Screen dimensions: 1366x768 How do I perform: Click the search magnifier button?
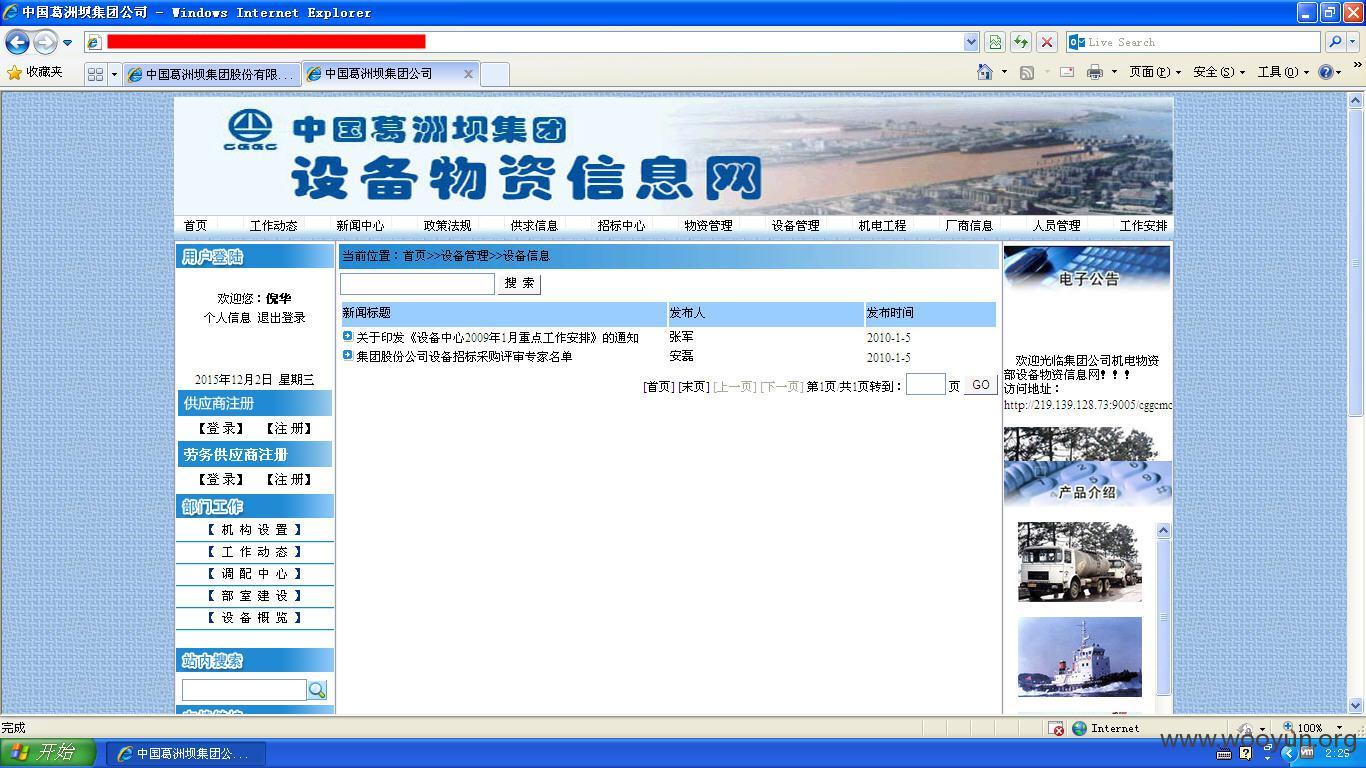(1335, 42)
